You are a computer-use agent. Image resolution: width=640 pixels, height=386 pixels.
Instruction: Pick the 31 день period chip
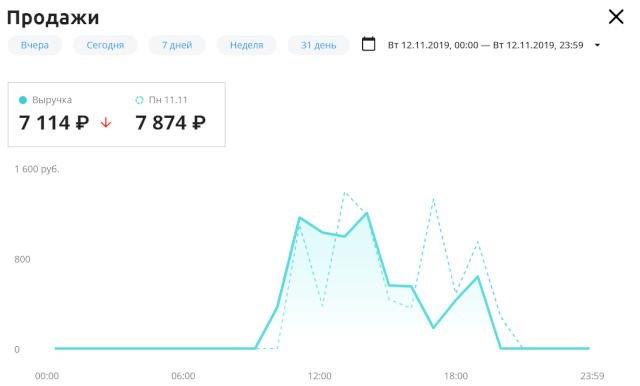pyautogui.click(x=319, y=45)
